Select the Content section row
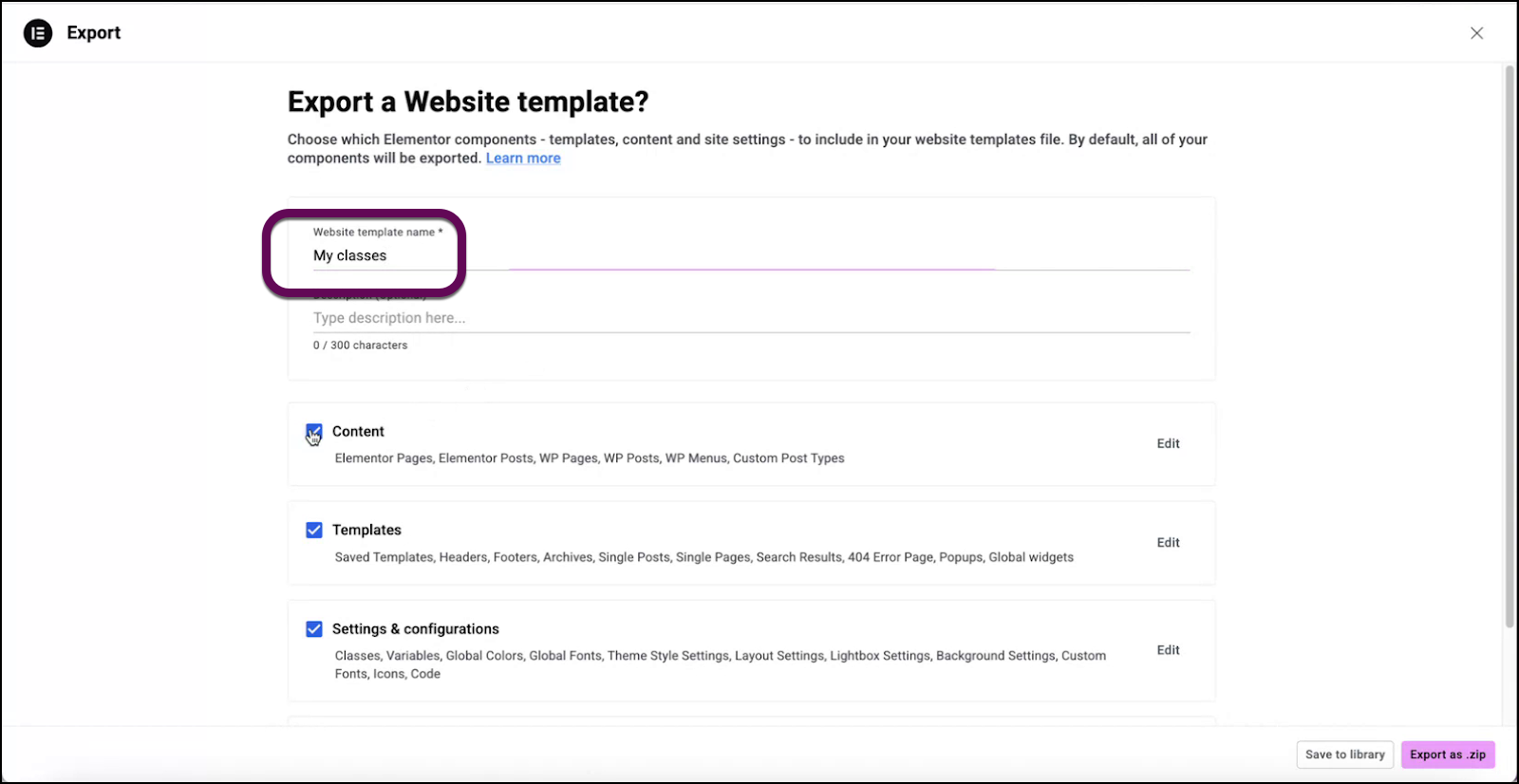Viewport: 1519px width, 784px height. [750, 443]
